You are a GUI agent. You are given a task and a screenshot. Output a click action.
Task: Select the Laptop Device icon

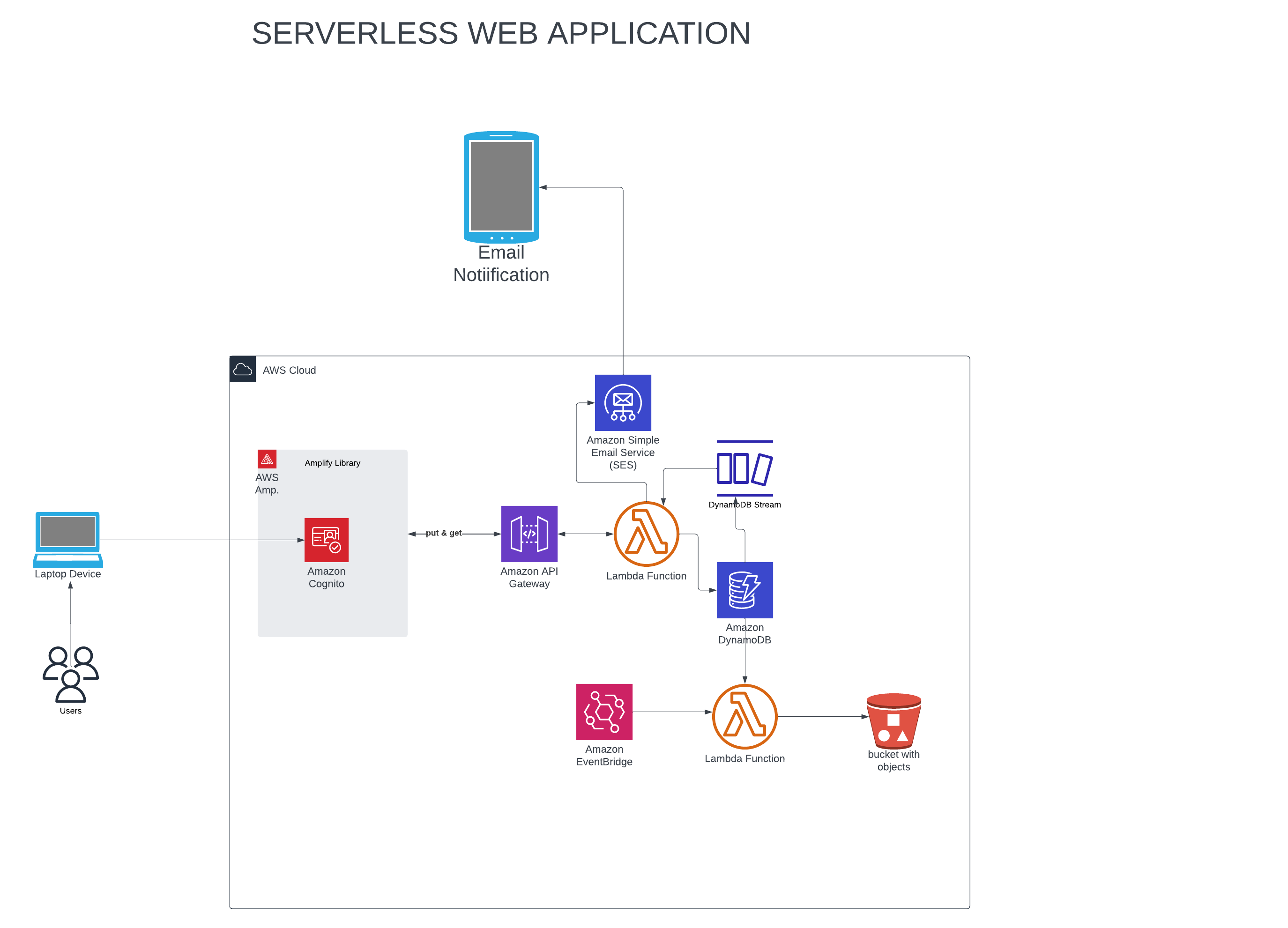click(67, 540)
